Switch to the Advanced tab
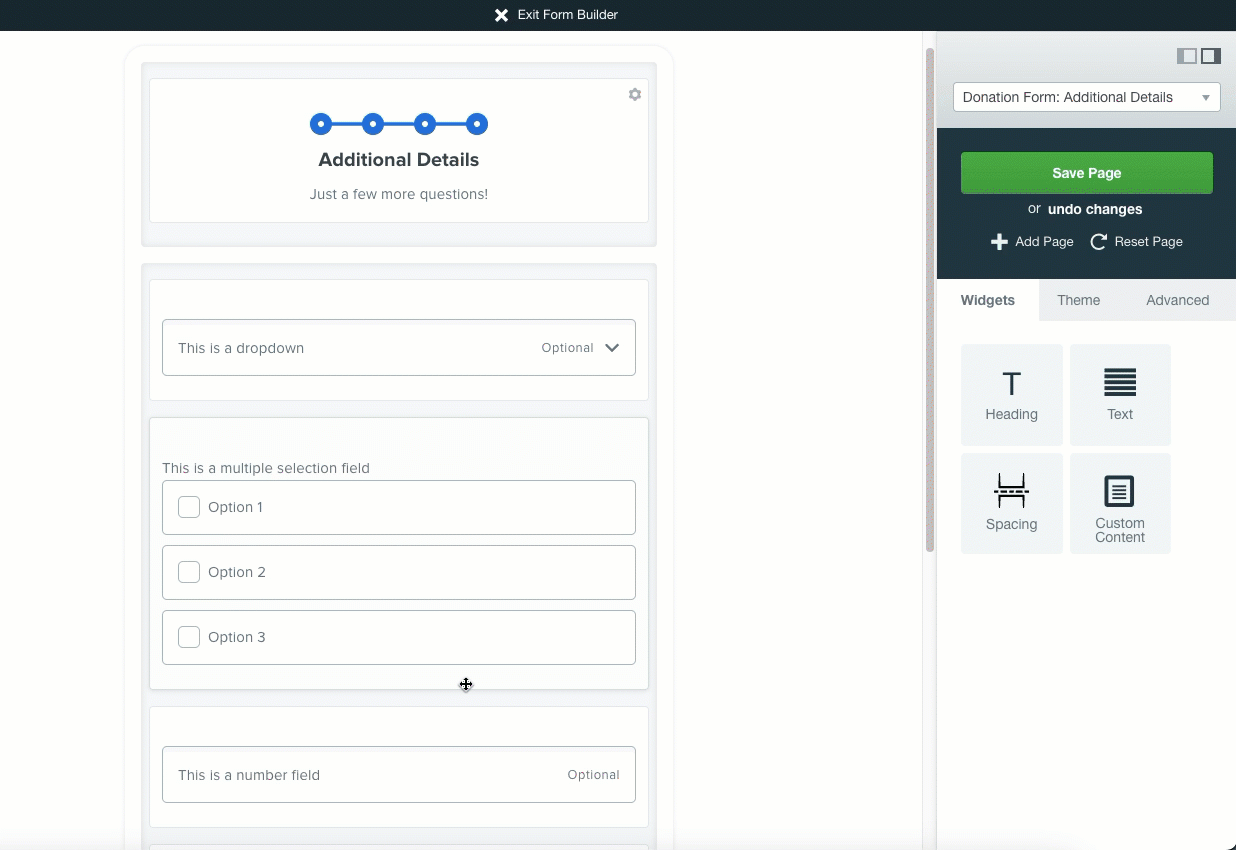Image resolution: width=1236 pixels, height=850 pixels. [1178, 300]
